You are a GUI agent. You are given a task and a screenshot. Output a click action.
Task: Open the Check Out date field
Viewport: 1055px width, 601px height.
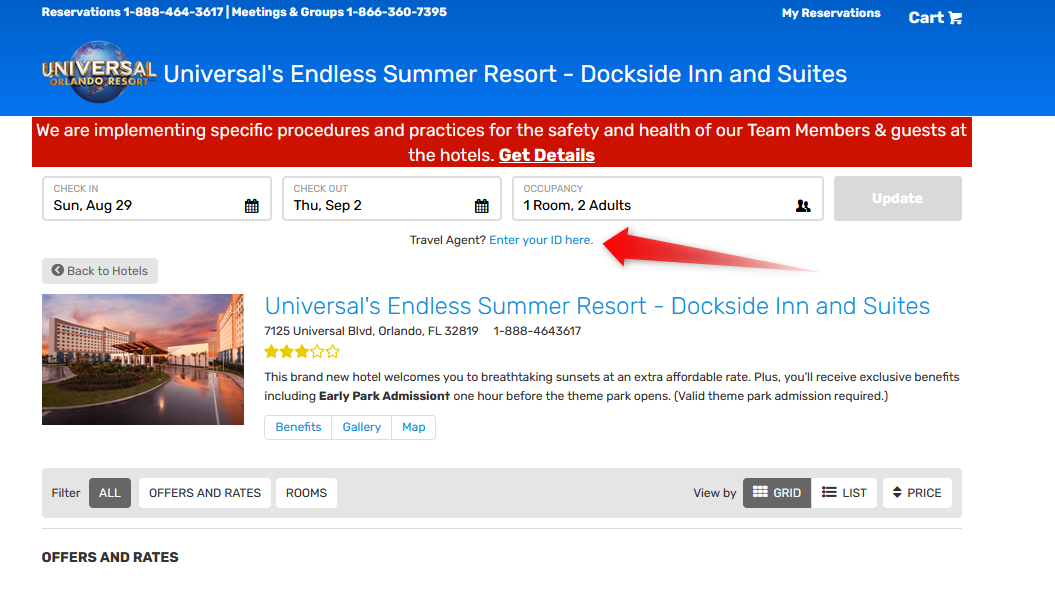[x=392, y=199]
